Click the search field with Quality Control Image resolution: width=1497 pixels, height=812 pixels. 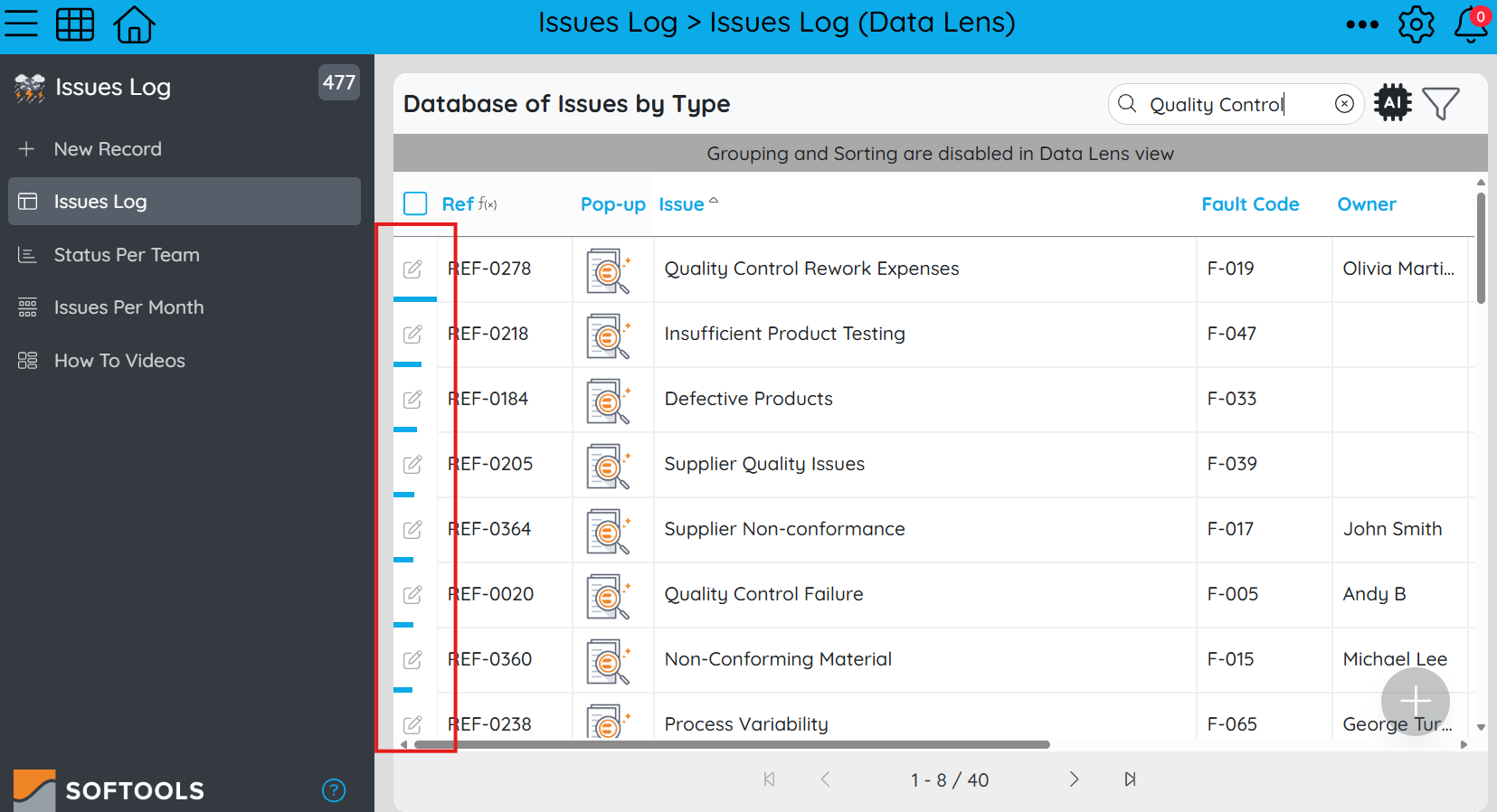pos(1236,104)
